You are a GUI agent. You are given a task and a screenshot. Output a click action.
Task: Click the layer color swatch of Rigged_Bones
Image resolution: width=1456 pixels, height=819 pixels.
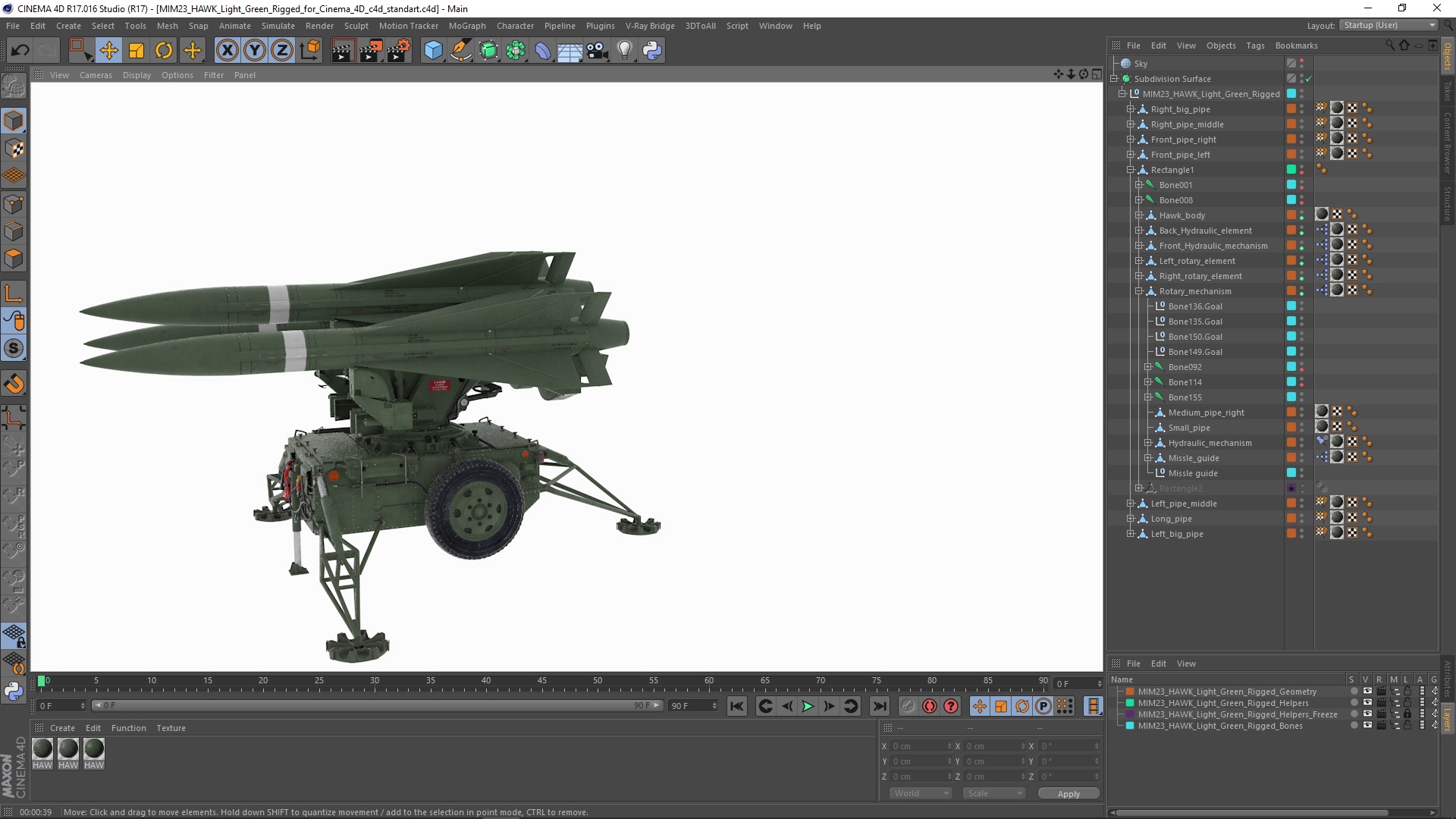click(x=1130, y=726)
